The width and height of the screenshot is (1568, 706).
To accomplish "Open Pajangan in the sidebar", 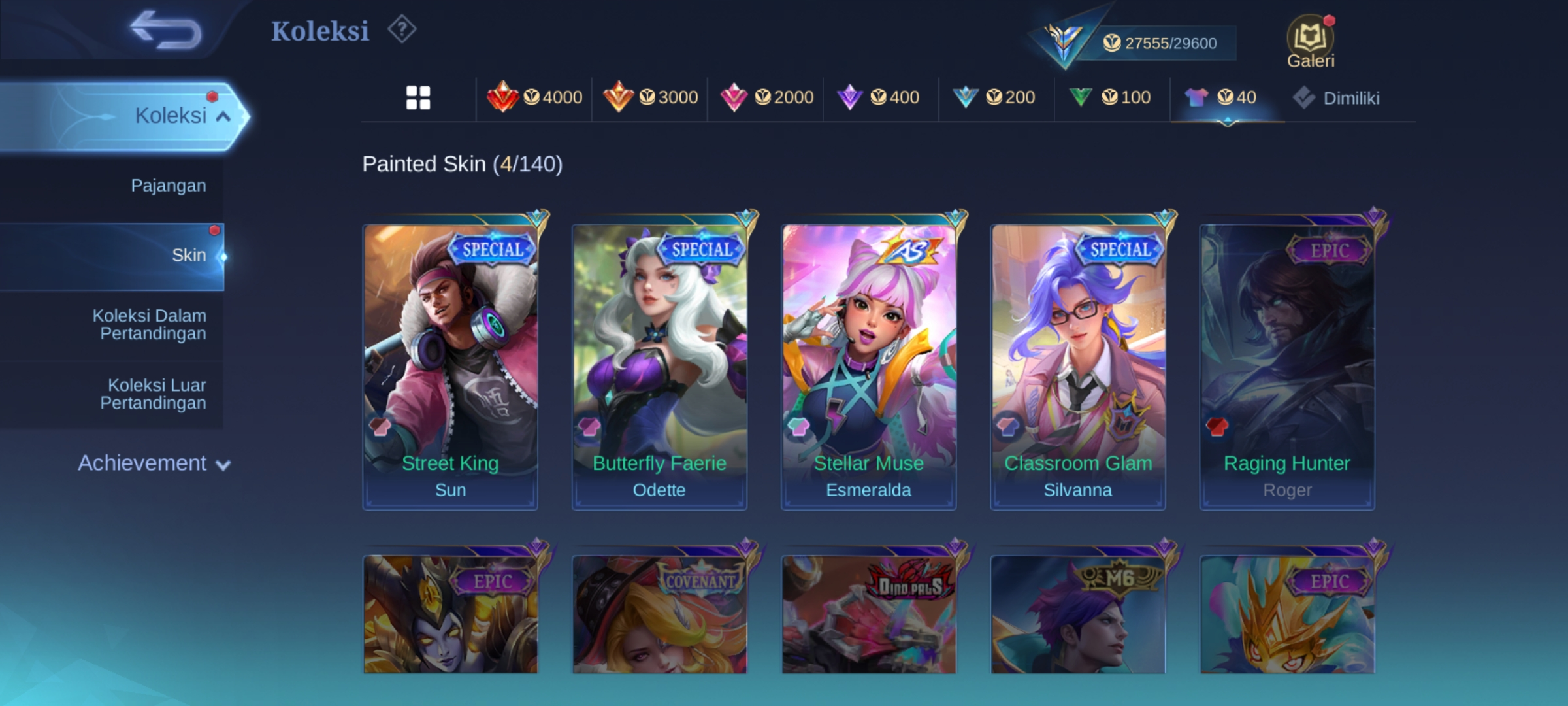I will click(x=169, y=186).
